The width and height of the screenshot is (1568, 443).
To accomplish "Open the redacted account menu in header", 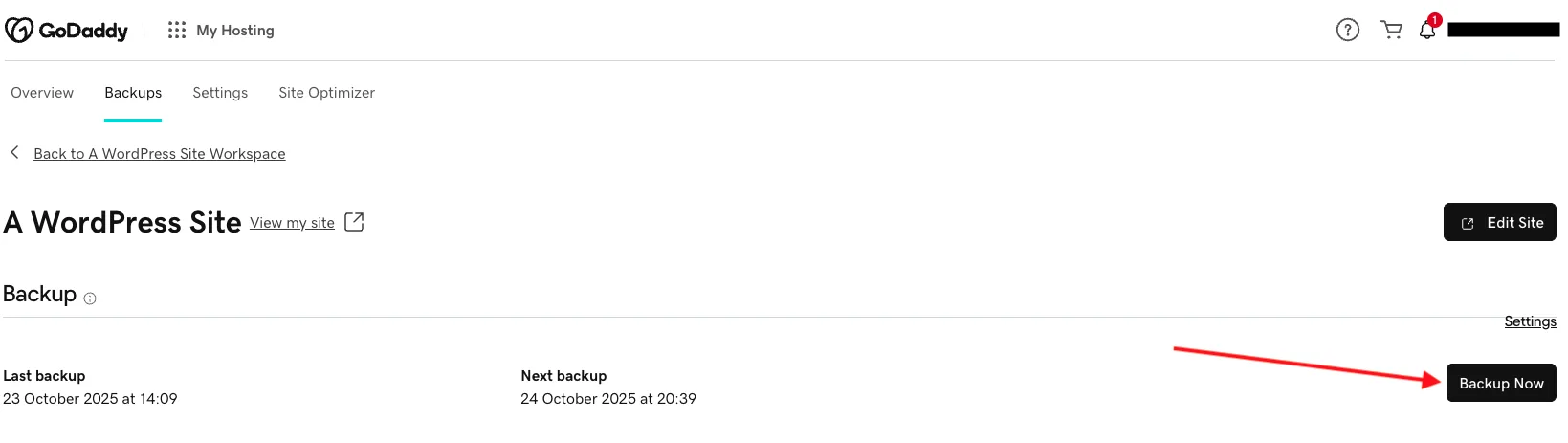I will [1503, 31].
